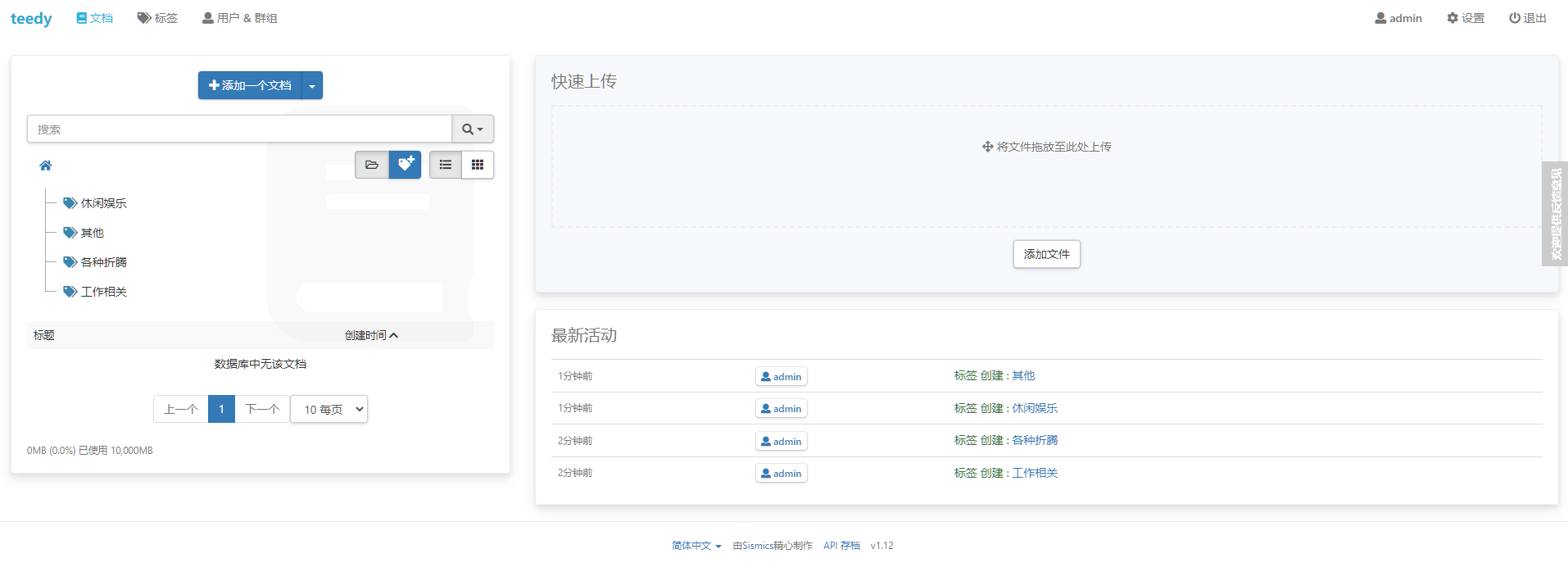Open the 由Sismics精心制作 footer link
This screenshot has height=581, width=1568.
[773, 546]
